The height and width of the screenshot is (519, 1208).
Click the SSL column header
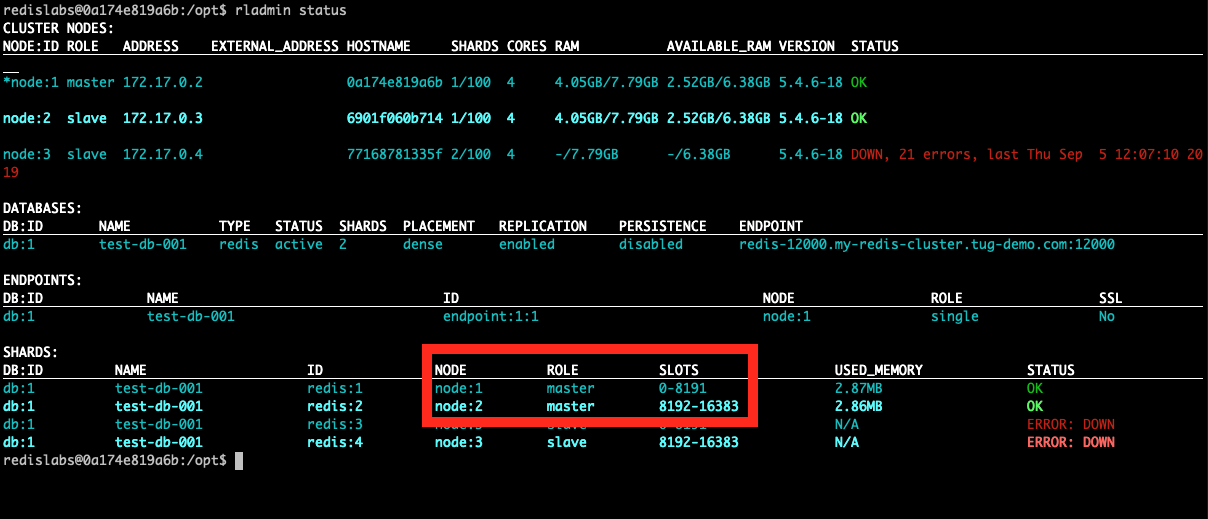click(x=1111, y=298)
